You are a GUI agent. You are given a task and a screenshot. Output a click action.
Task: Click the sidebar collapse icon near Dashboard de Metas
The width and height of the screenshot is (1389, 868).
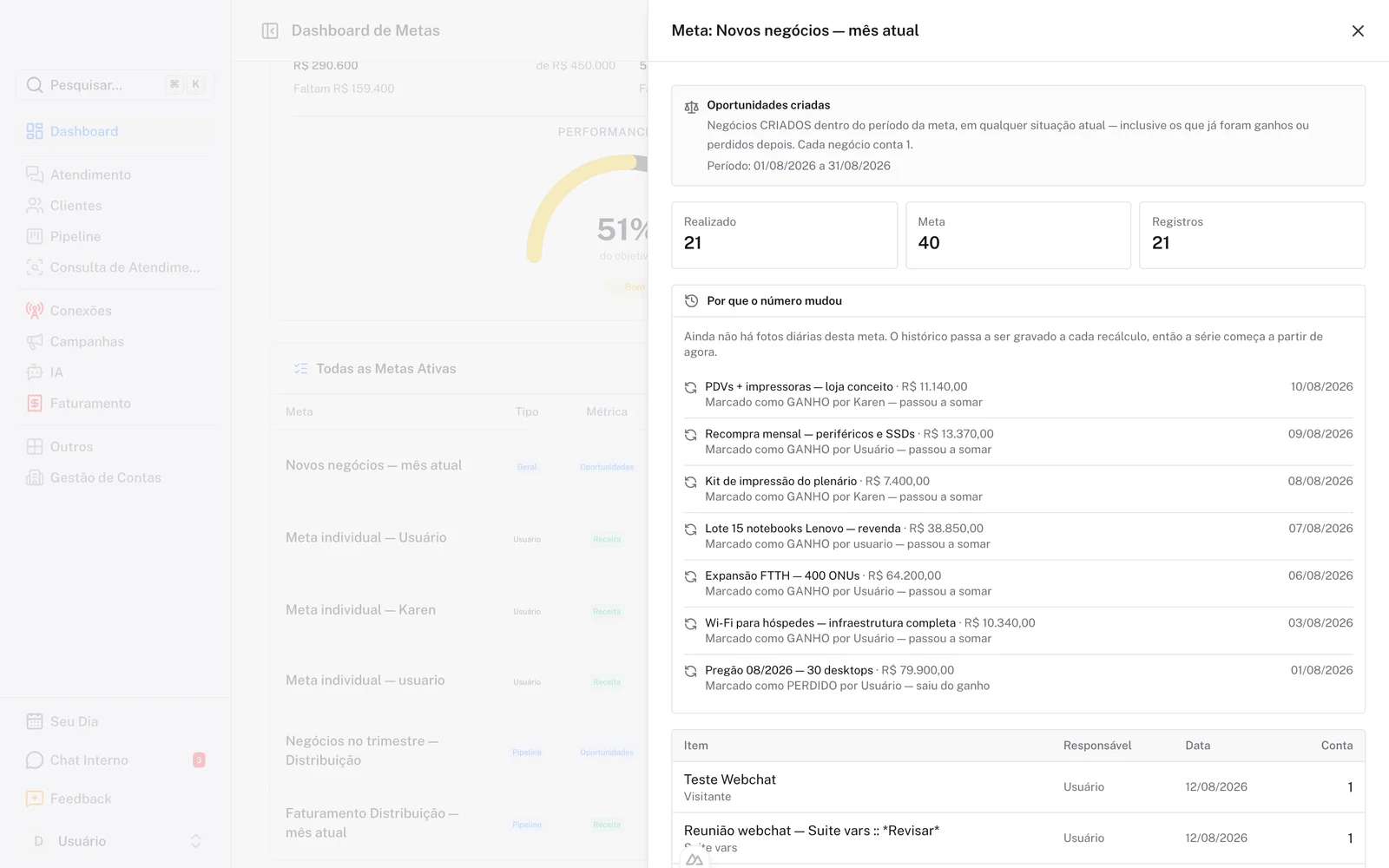tap(270, 30)
